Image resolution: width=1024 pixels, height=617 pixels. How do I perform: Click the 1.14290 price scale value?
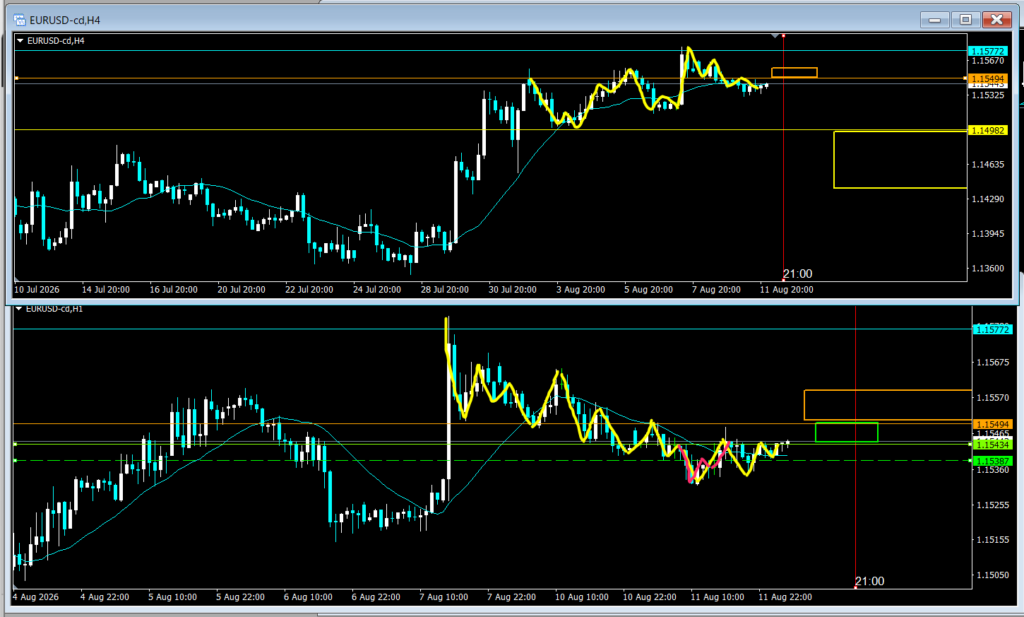tap(987, 199)
